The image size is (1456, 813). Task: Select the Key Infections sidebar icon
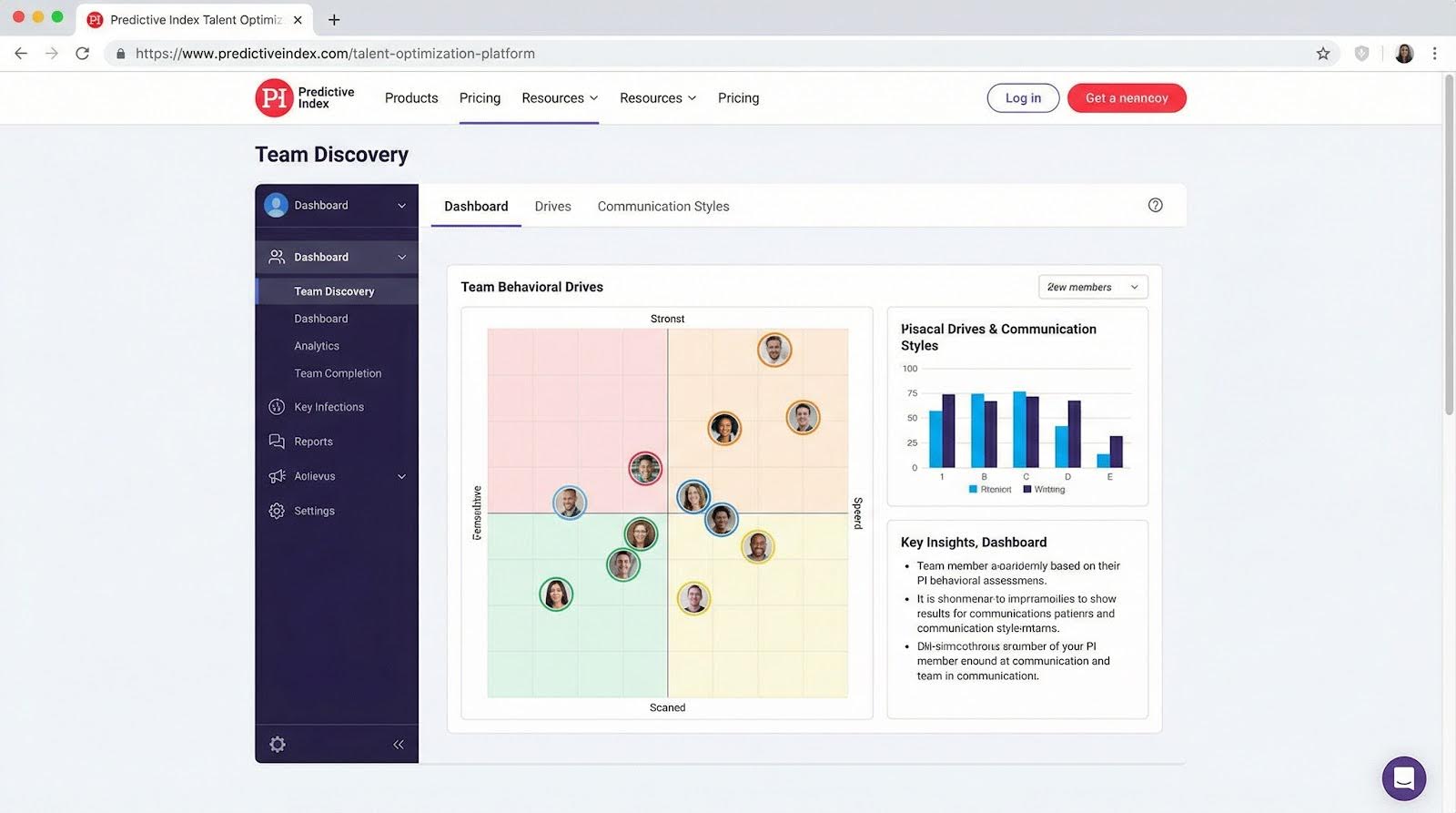coord(277,407)
